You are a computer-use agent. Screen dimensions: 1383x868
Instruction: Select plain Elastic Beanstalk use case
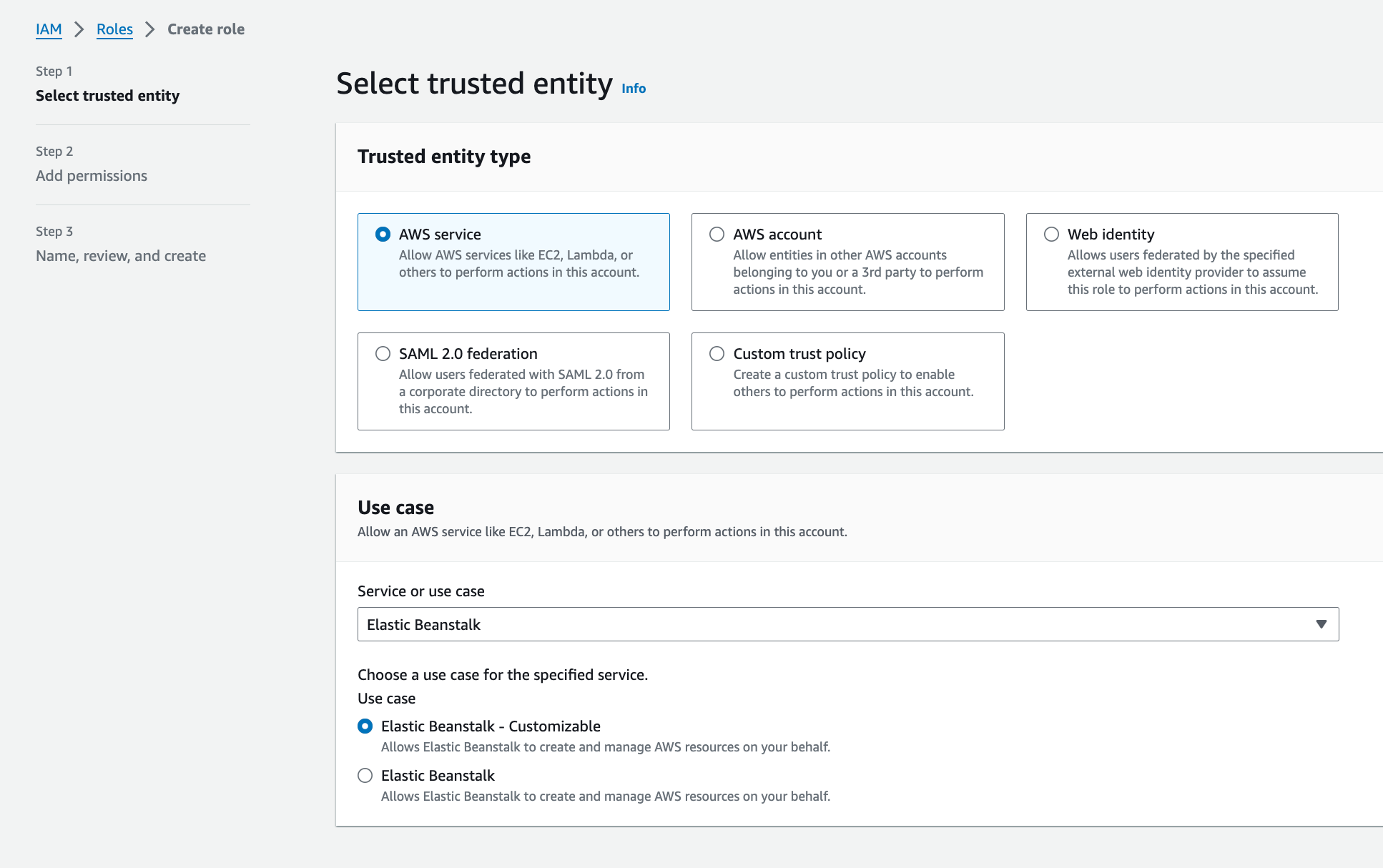pos(365,776)
